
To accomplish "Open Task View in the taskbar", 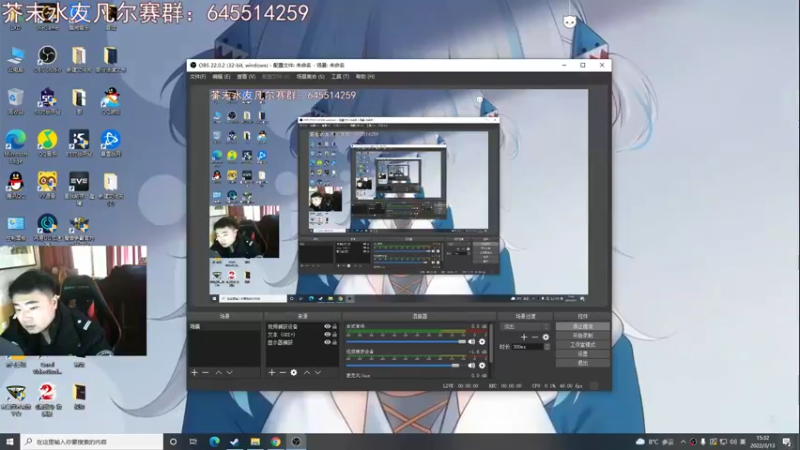I will 193,441.
